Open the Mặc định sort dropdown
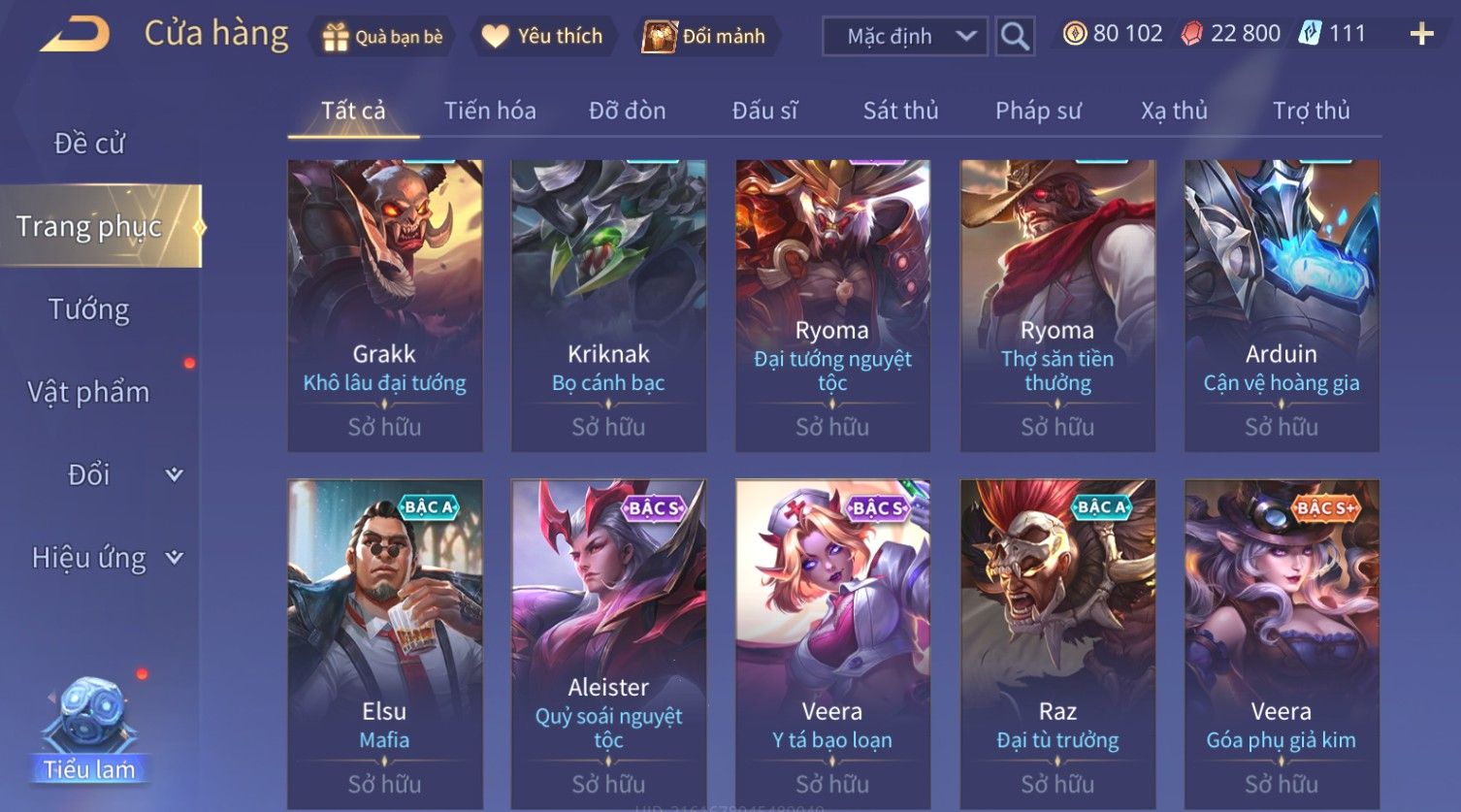 [x=905, y=36]
